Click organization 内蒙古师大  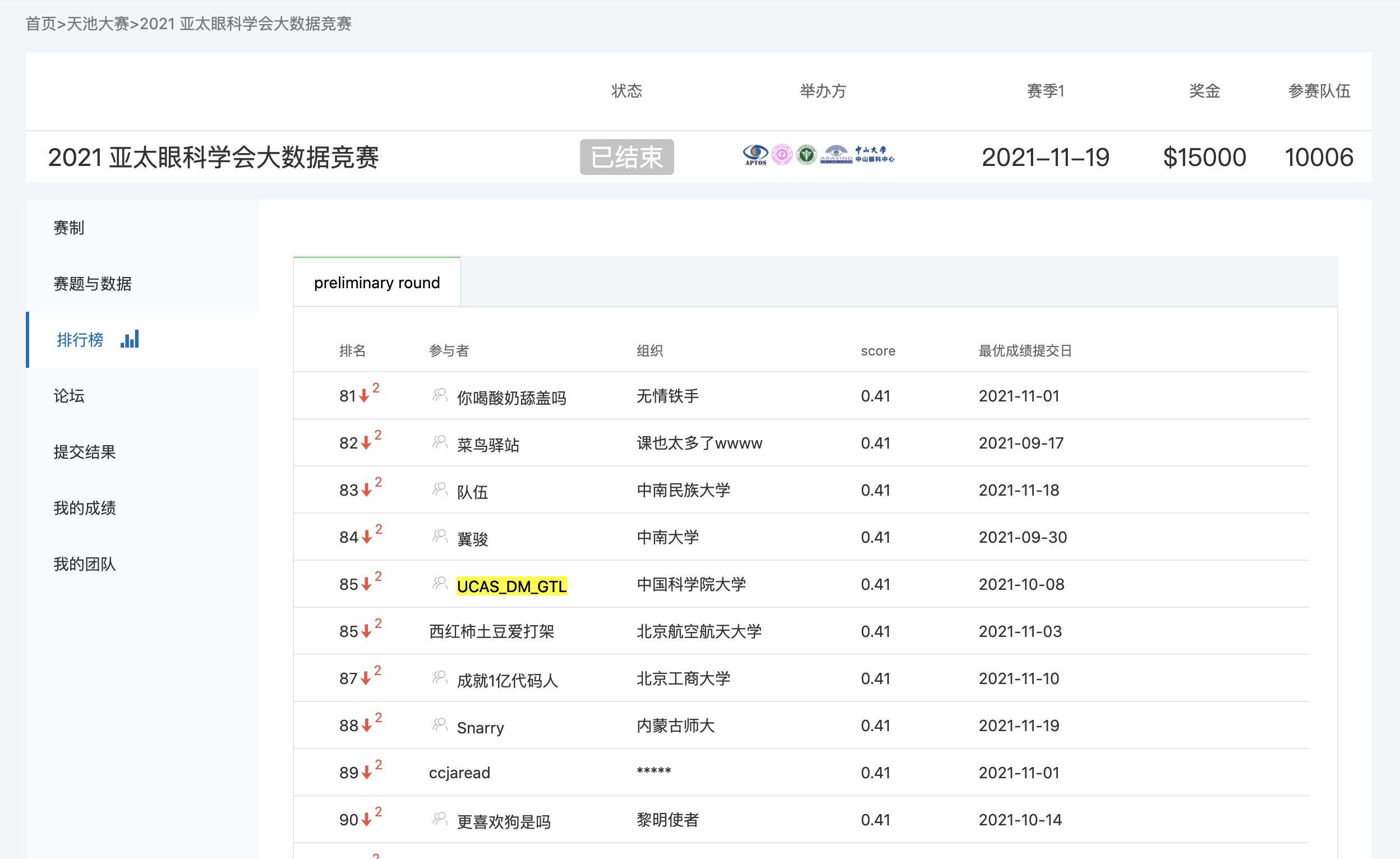pyautogui.click(x=675, y=726)
